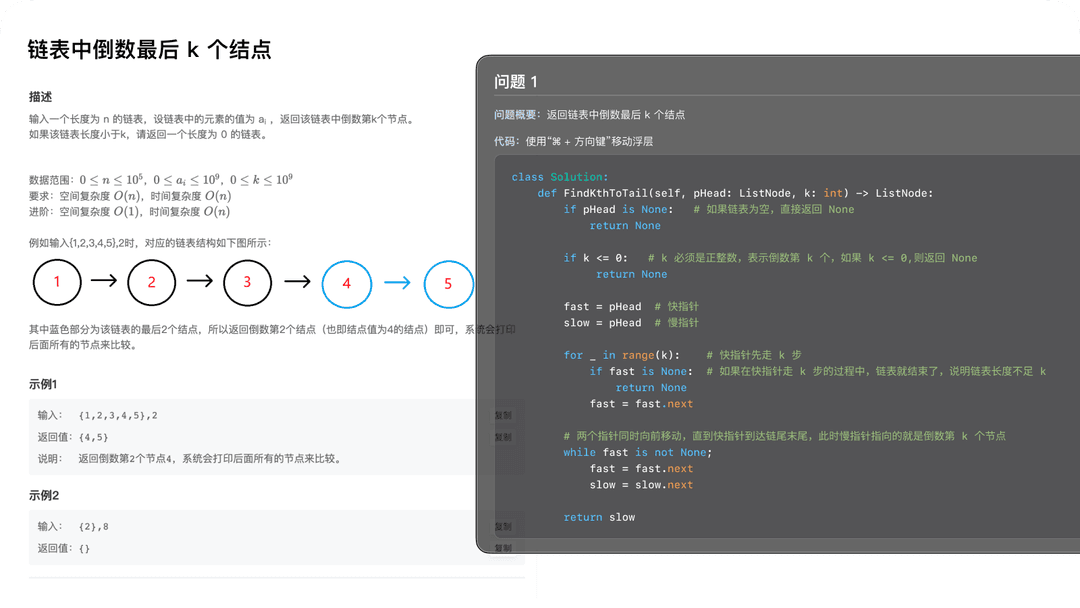This screenshot has height=608, width=1080.
Task: Select the blue circle node 5
Action: point(448,283)
